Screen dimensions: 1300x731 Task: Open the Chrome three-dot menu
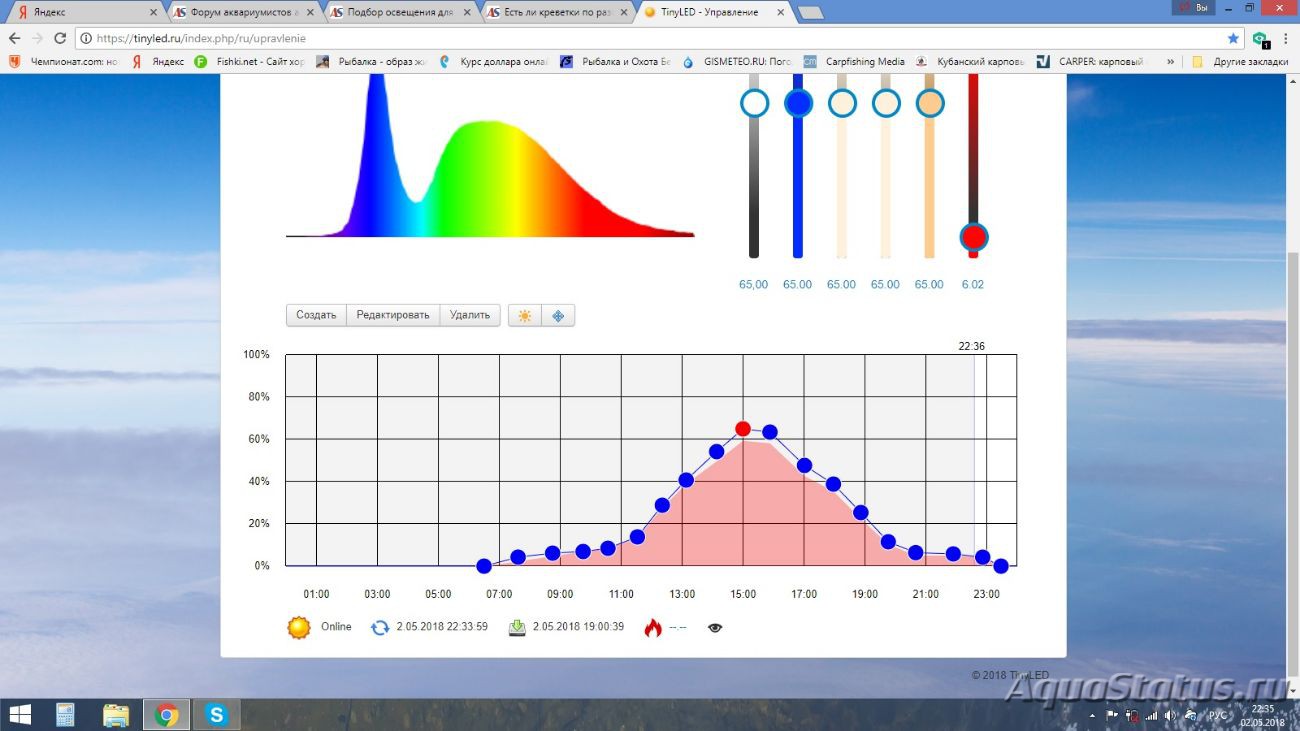point(1285,38)
